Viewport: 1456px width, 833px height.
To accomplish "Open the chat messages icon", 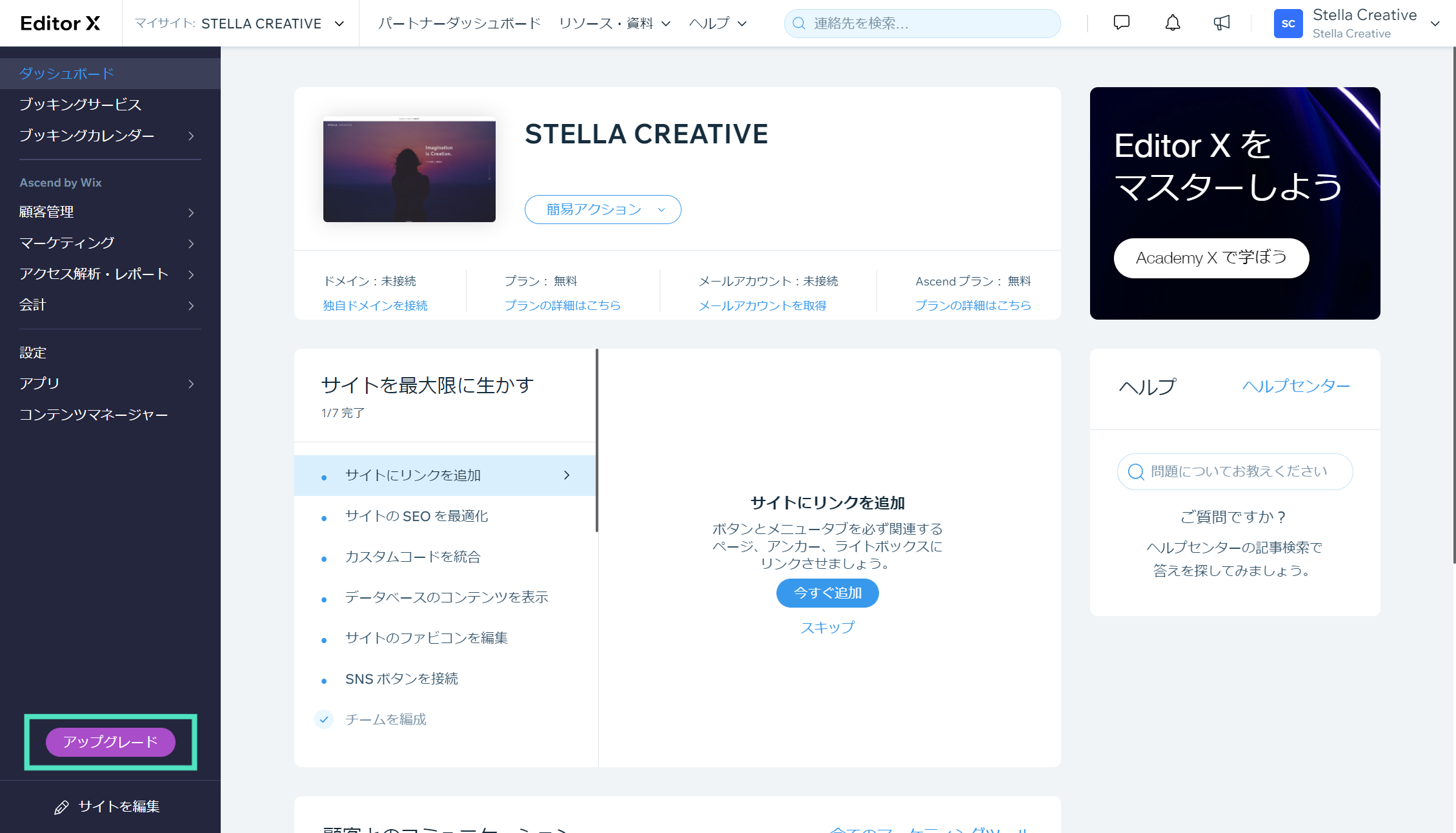I will pyautogui.click(x=1122, y=23).
